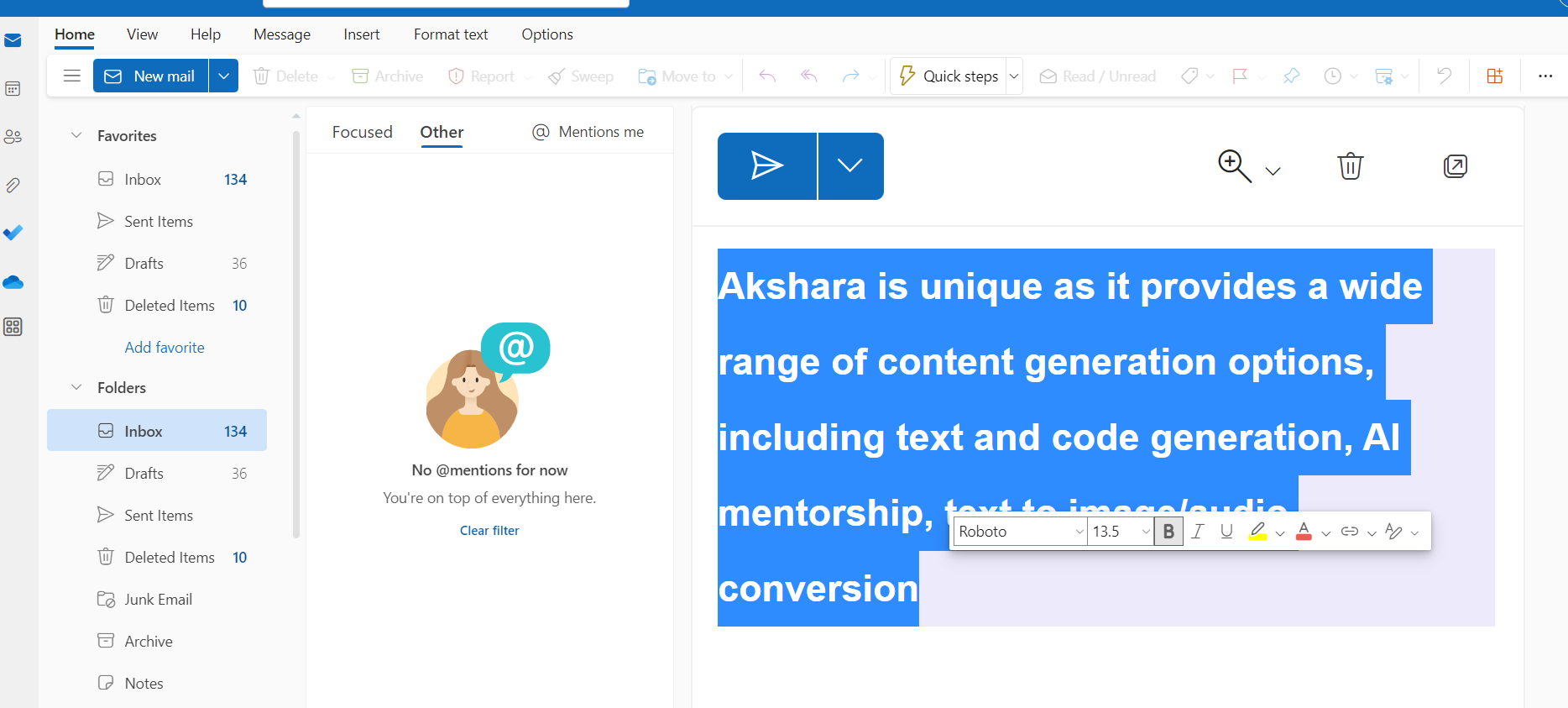
Task: Collapse the Favorites folder group
Action: point(76,135)
